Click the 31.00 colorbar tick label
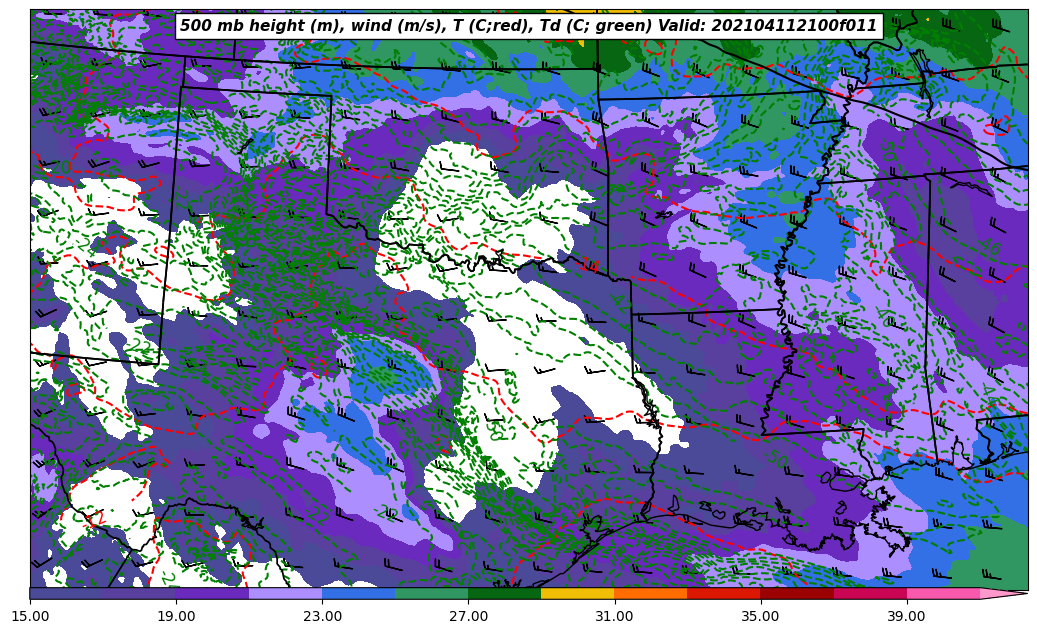 click(x=614, y=617)
